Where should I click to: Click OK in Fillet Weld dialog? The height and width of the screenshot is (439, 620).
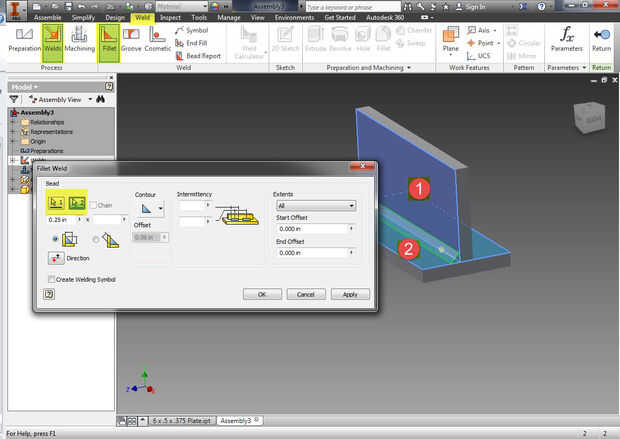click(x=262, y=294)
